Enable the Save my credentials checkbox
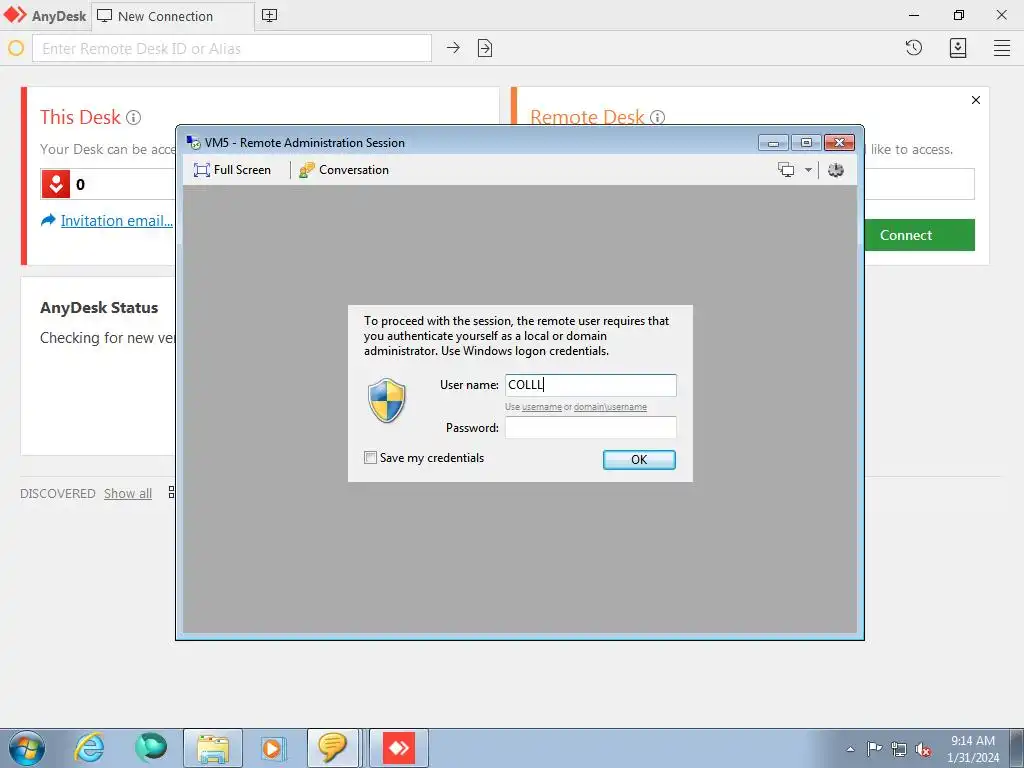The image size is (1024, 768). pos(370,458)
